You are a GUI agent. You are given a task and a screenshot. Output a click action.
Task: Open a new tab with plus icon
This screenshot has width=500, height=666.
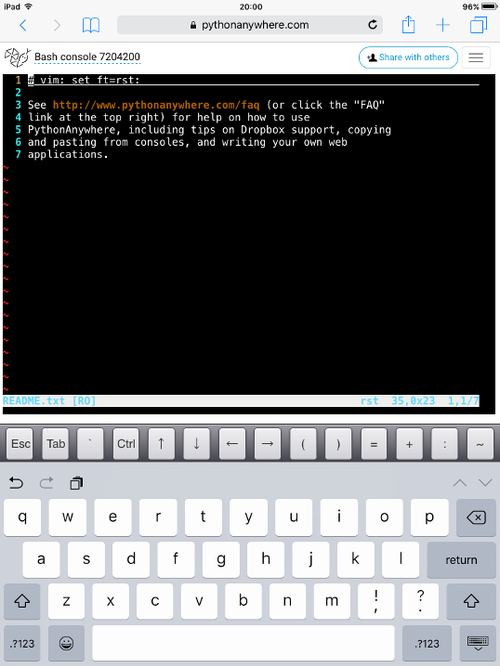(443, 25)
